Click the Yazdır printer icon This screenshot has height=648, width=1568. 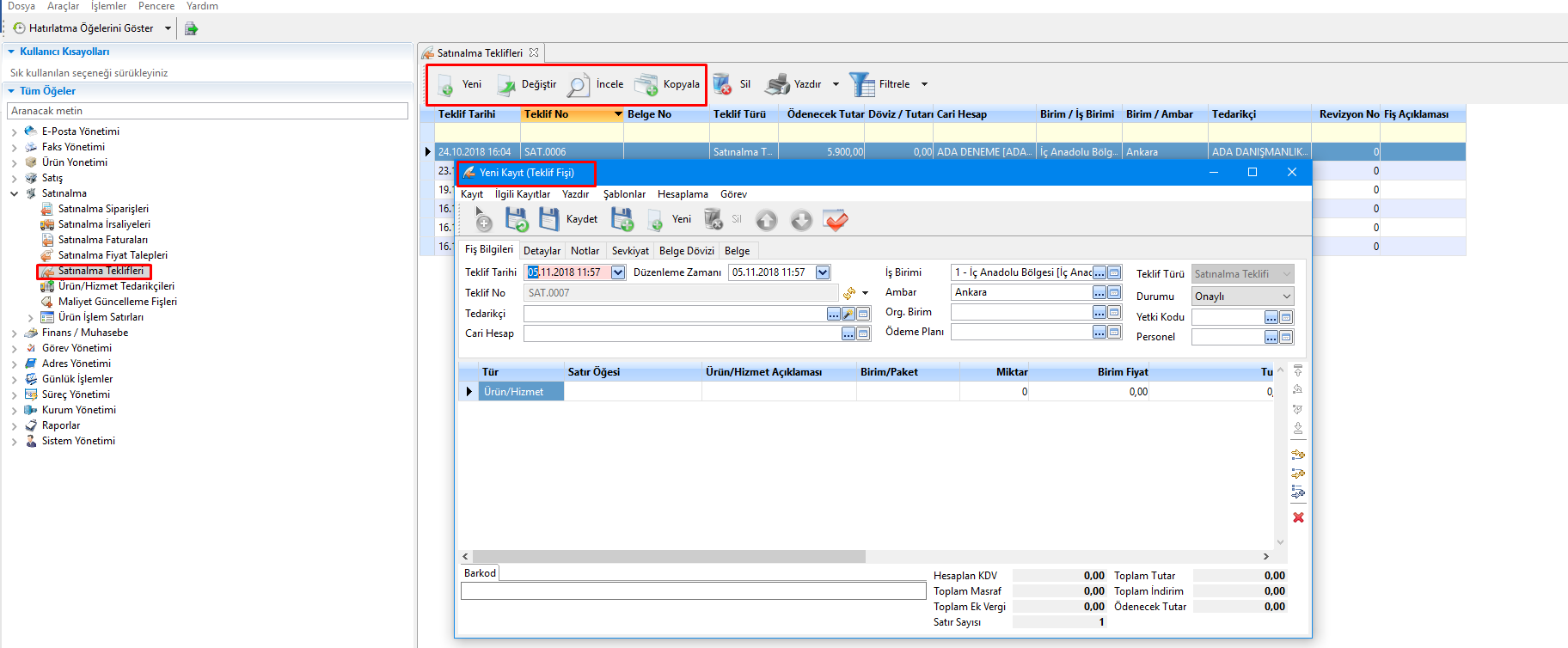(777, 84)
